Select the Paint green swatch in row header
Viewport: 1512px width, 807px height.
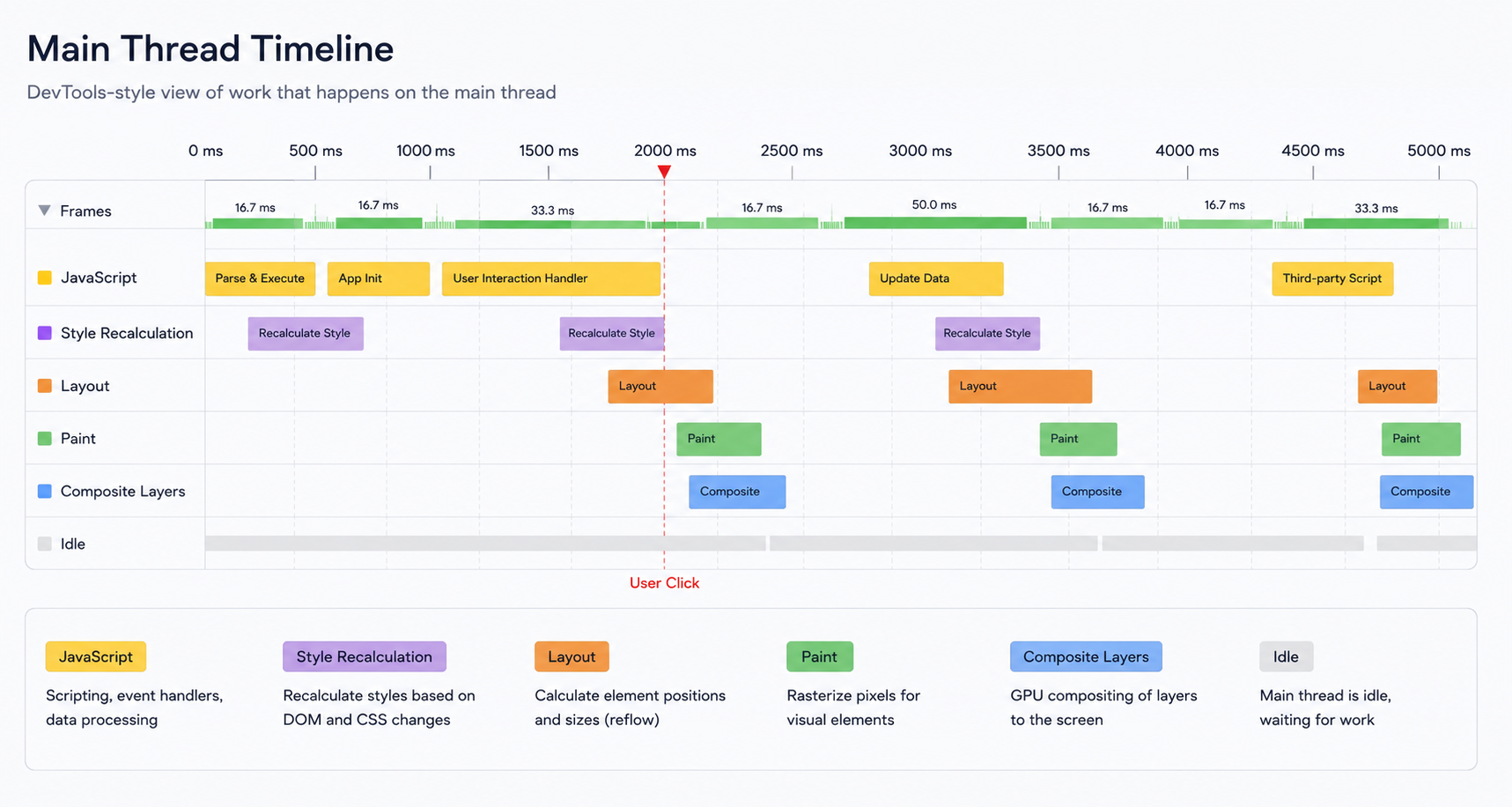click(45, 439)
